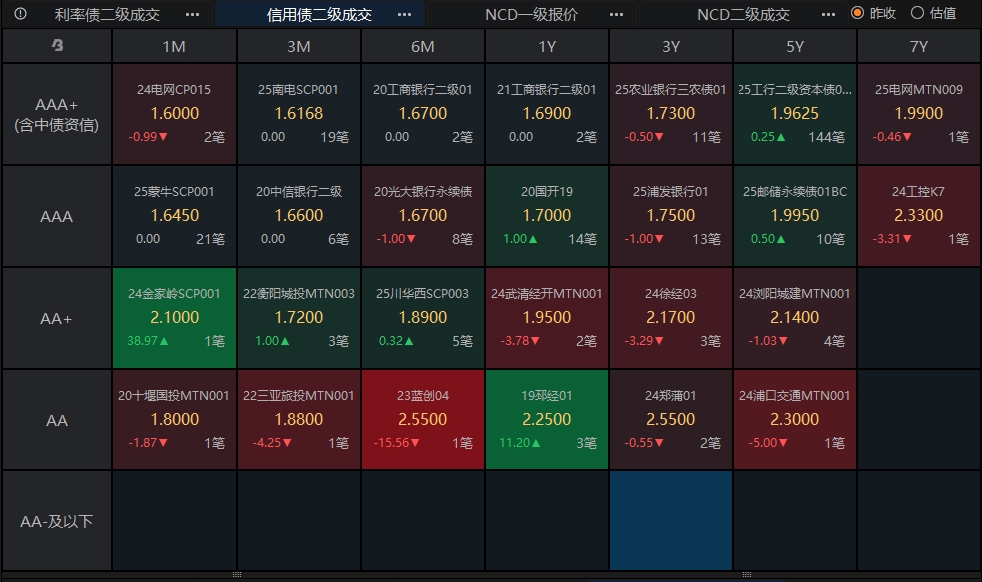Select the NCD二级成交 tab
Viewport: 982px width, 582px height.
[743, 14]
